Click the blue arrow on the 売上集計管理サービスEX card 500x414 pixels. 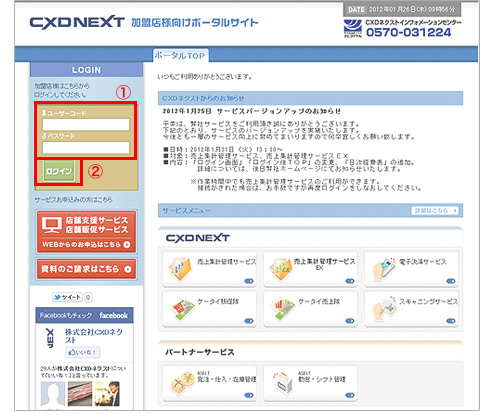tap(350, 281)
